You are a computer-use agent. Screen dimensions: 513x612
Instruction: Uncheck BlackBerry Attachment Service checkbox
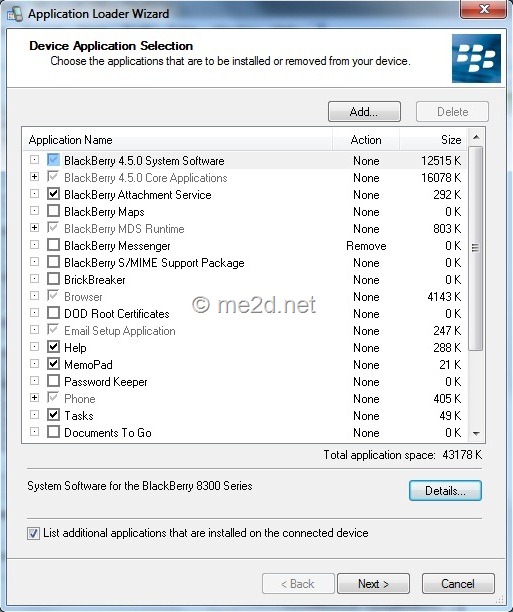(x=53, y=194)
